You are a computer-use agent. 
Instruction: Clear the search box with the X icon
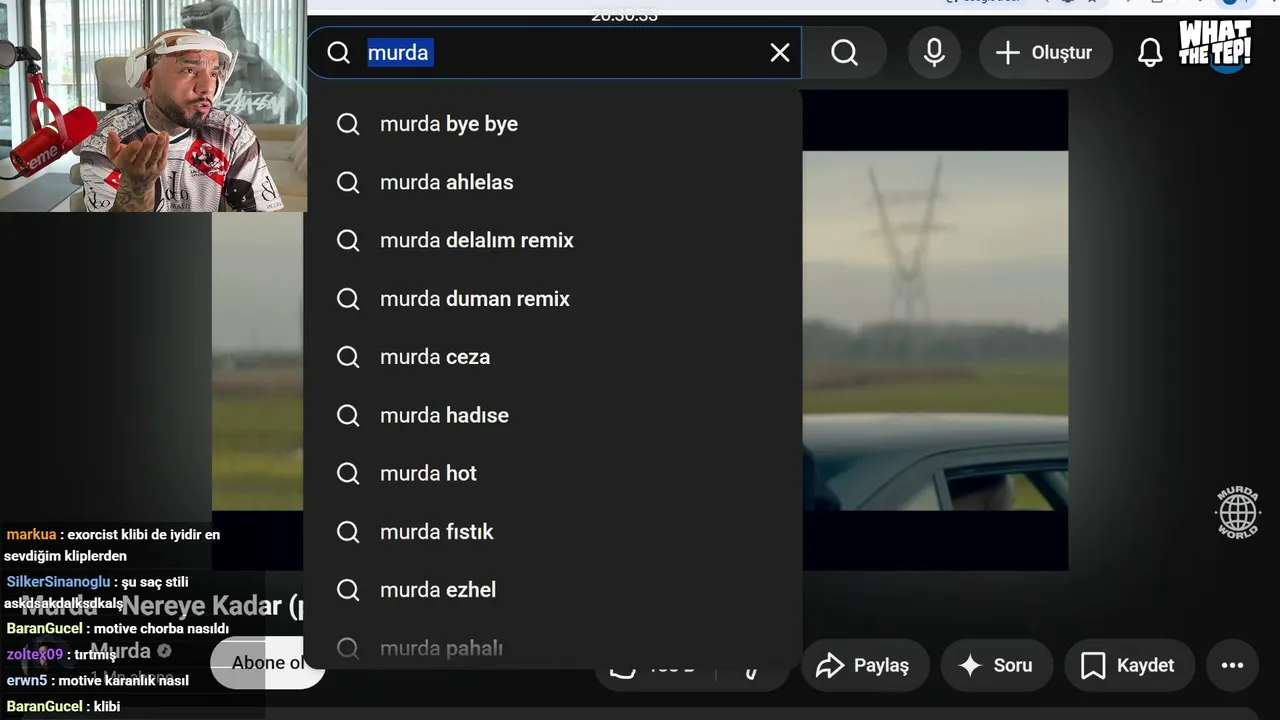(x=780, y=53)
